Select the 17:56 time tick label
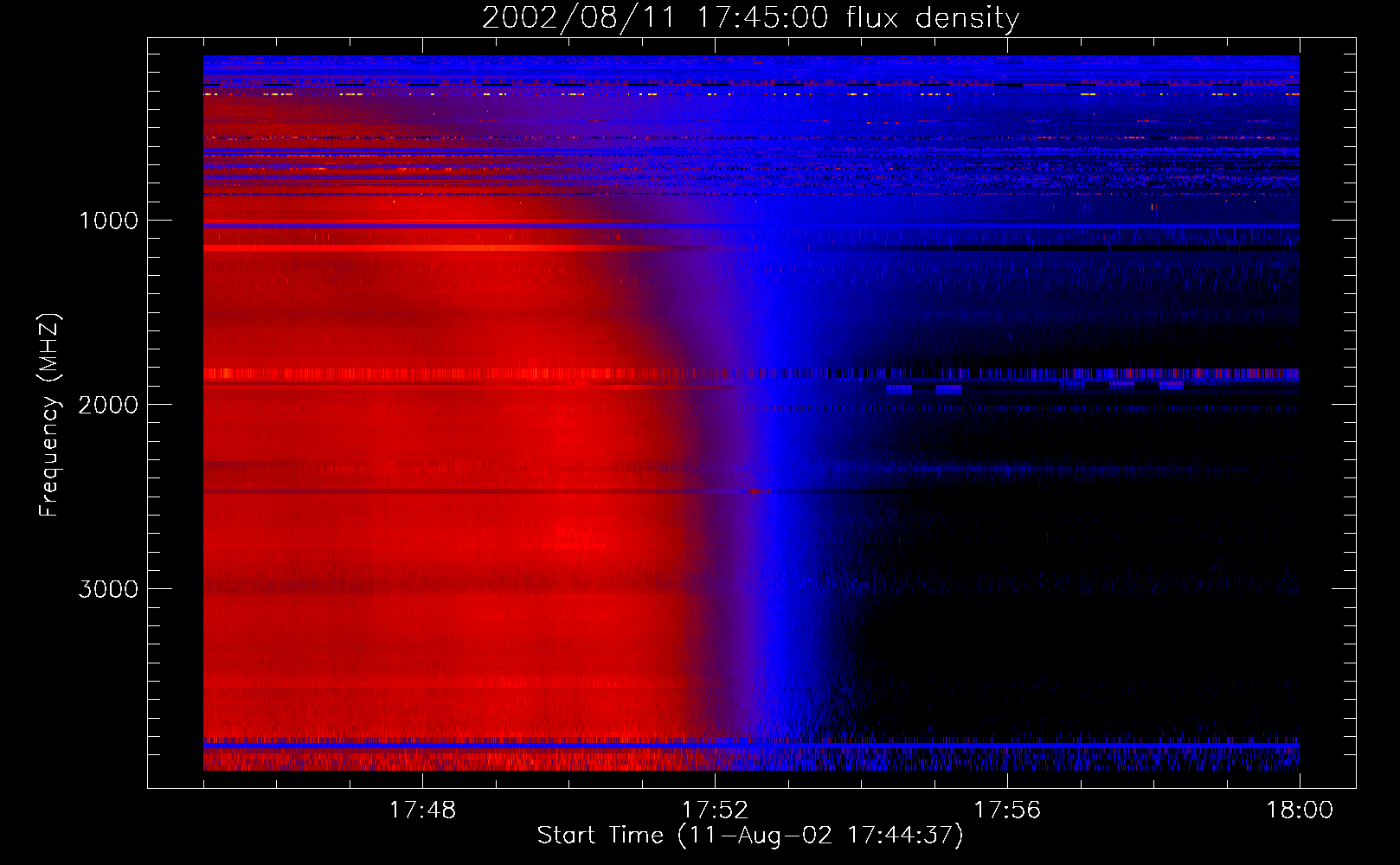Screen dimensions: 1400x865 click(x=1007, y=811)
